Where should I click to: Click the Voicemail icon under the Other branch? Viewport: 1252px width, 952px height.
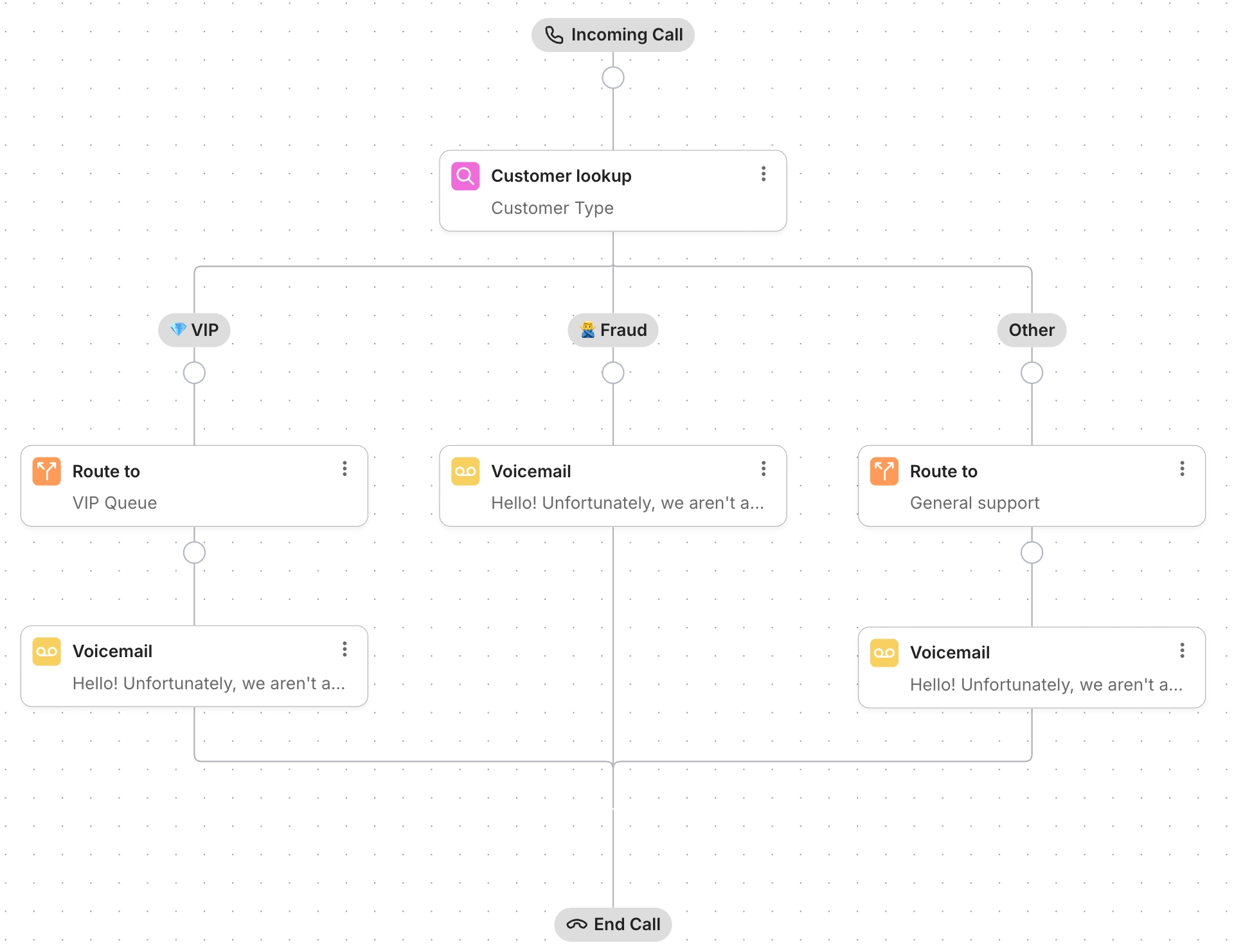pyautogui.click(x=884, y=652)
